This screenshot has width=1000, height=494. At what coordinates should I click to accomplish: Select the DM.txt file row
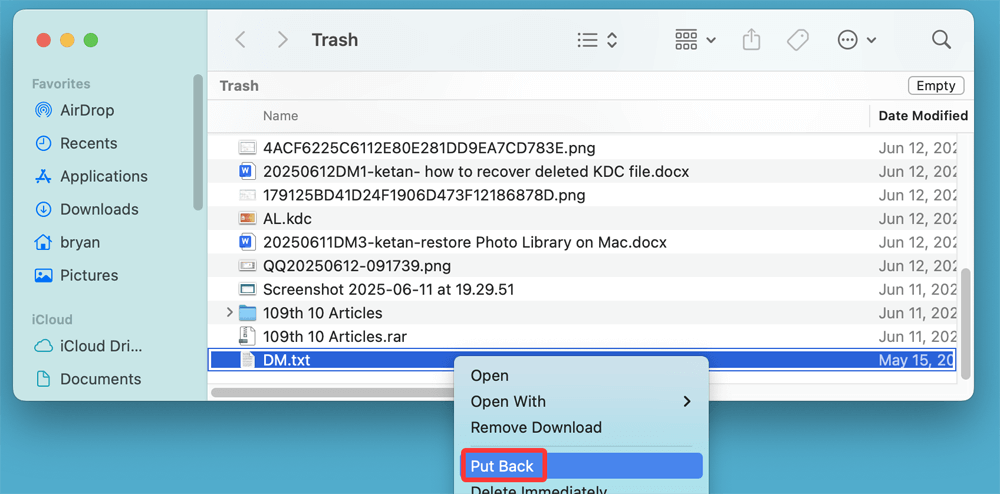[582, 360]
